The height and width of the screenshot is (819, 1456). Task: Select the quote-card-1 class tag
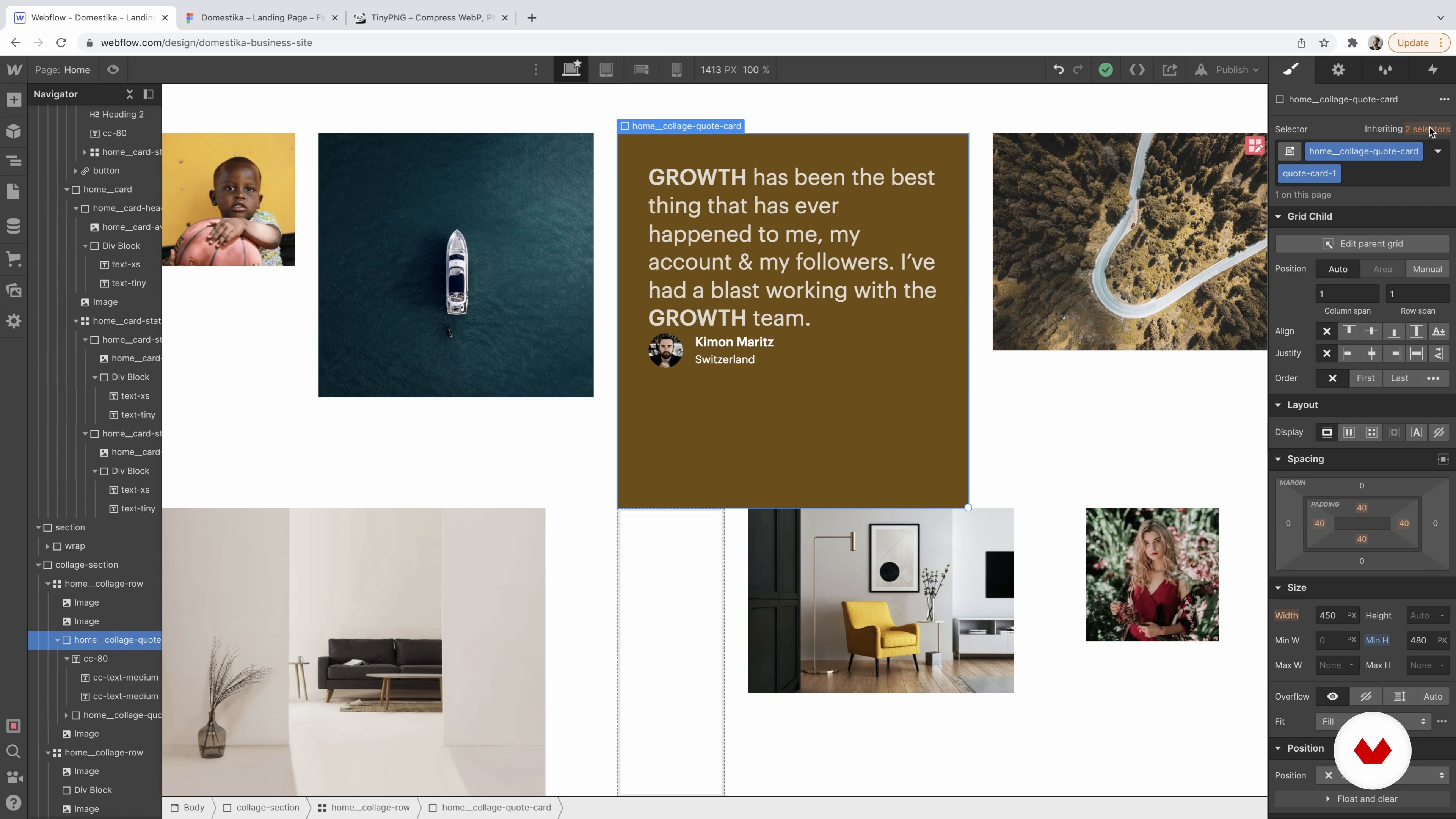(1309, 173)
